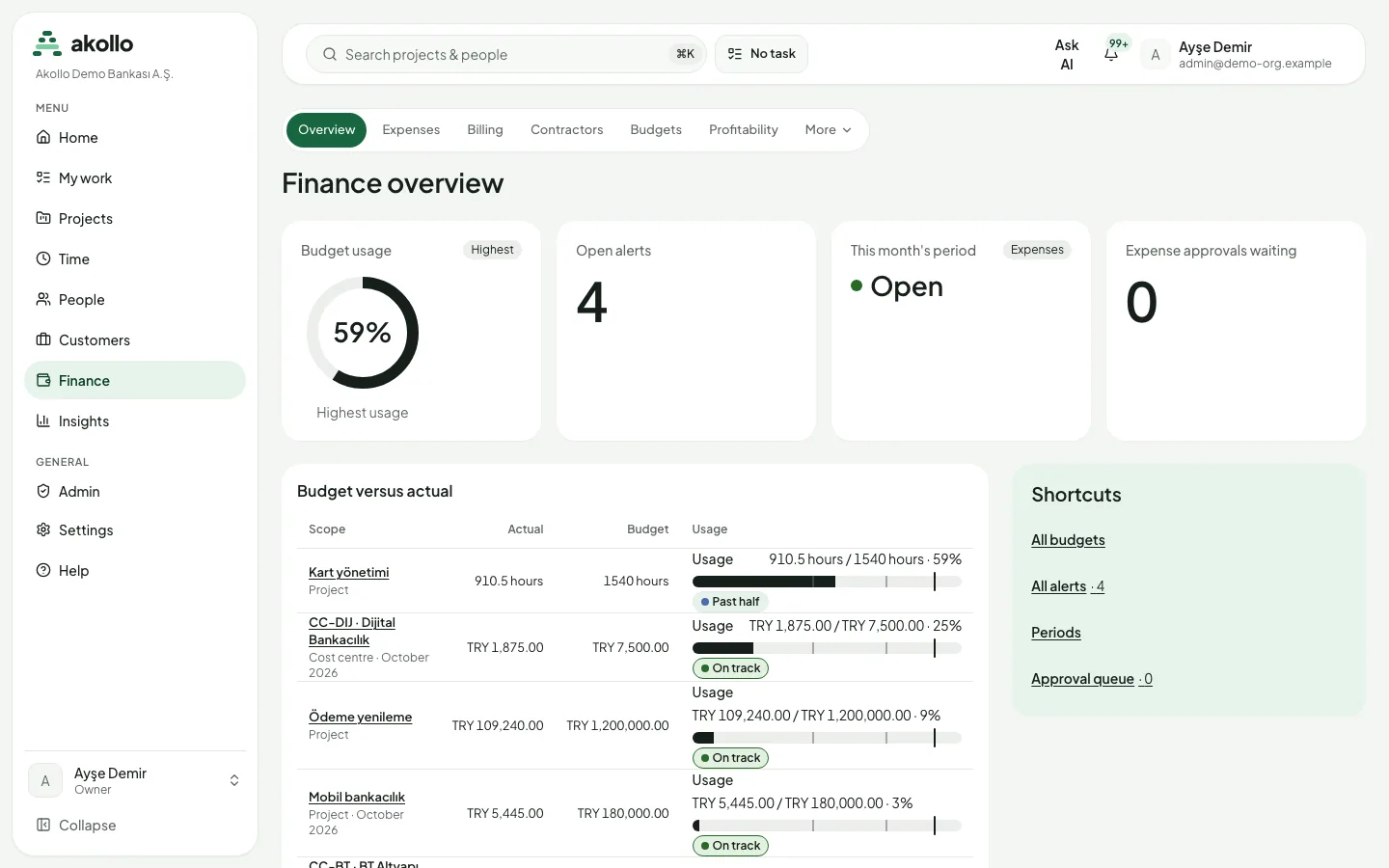The height and width of the screenshot is (868, 1389).
Task: Click the akollo logo icon
Action: coord(47,43)
